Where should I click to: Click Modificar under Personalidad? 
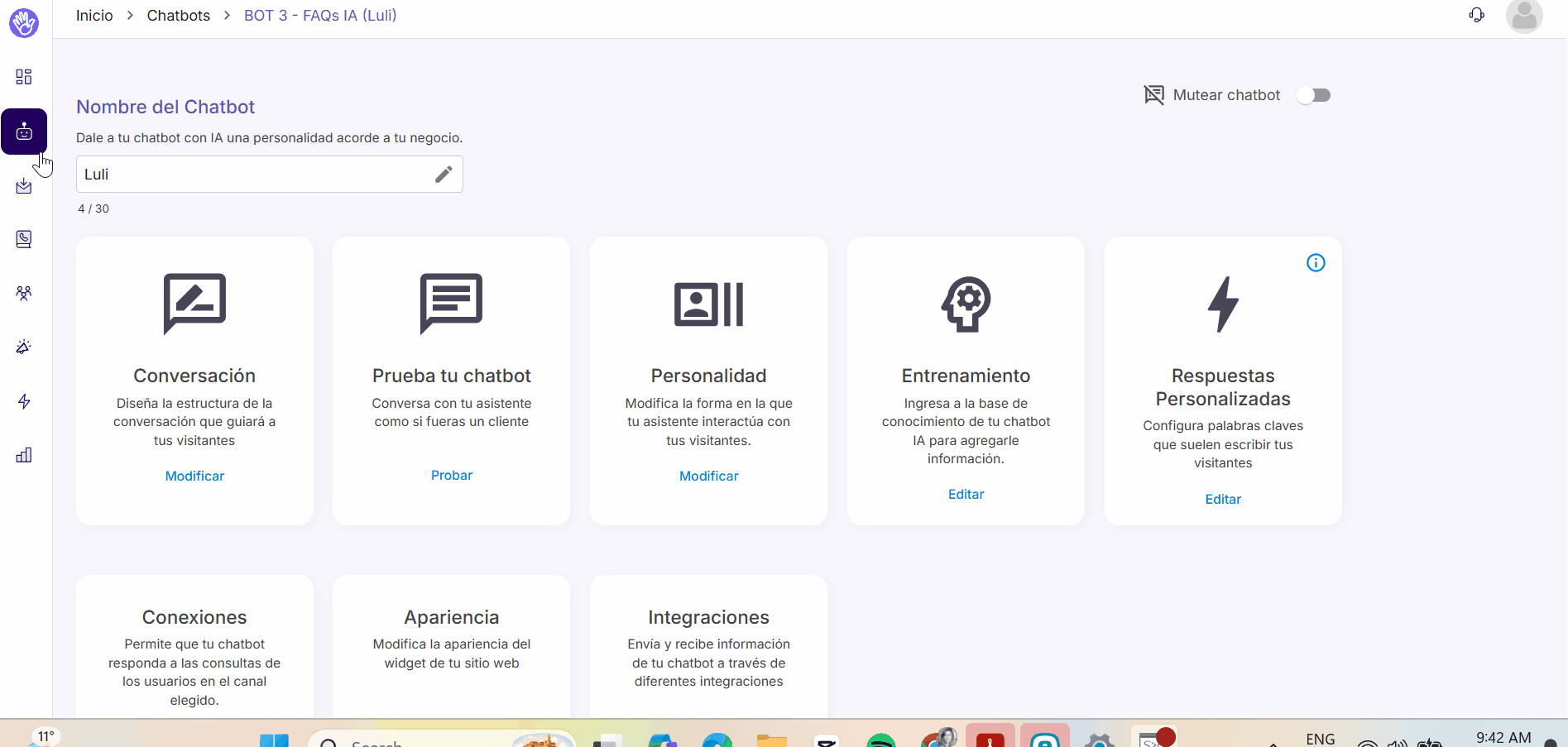point(709,476)
